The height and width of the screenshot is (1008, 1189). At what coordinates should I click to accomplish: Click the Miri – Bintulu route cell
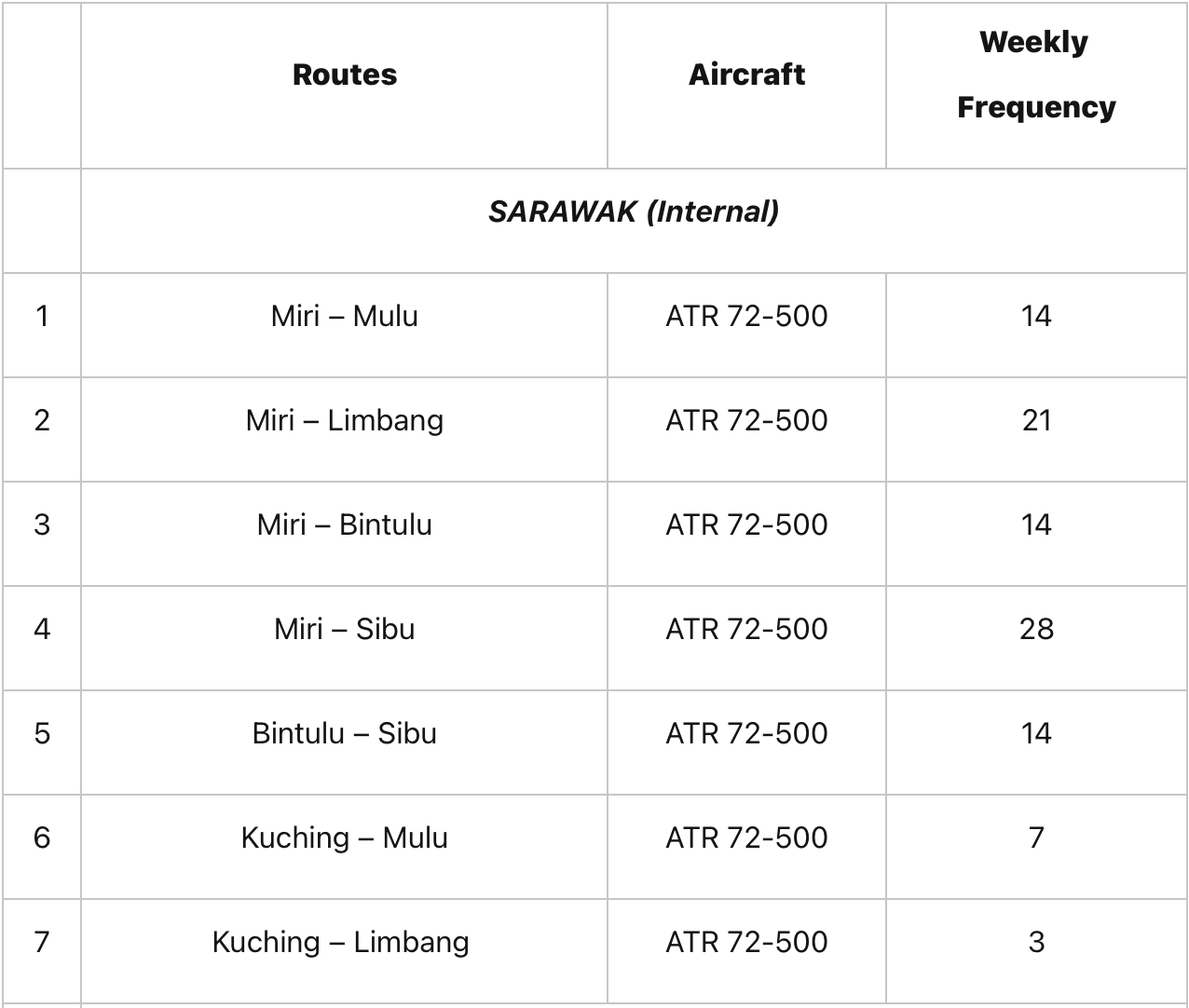[x=345, y=525]
